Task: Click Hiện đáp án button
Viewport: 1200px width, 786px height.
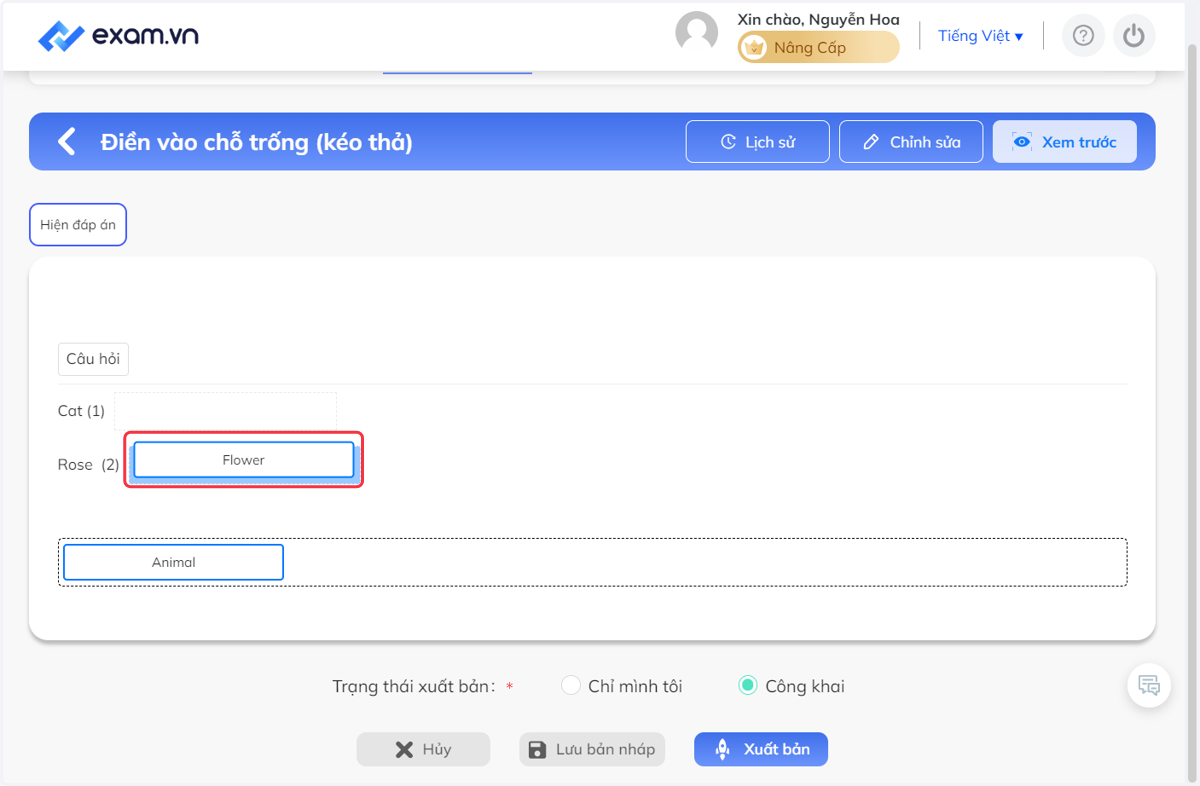Action: click(78, 225)
